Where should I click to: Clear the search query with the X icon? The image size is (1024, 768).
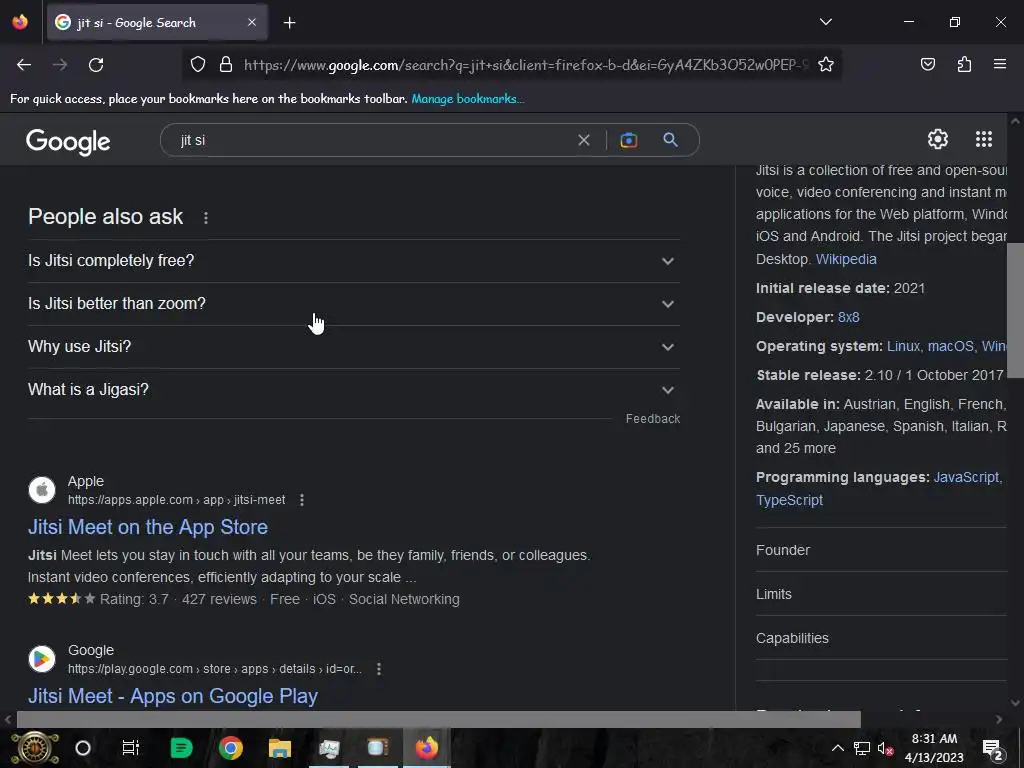point(584,140)
